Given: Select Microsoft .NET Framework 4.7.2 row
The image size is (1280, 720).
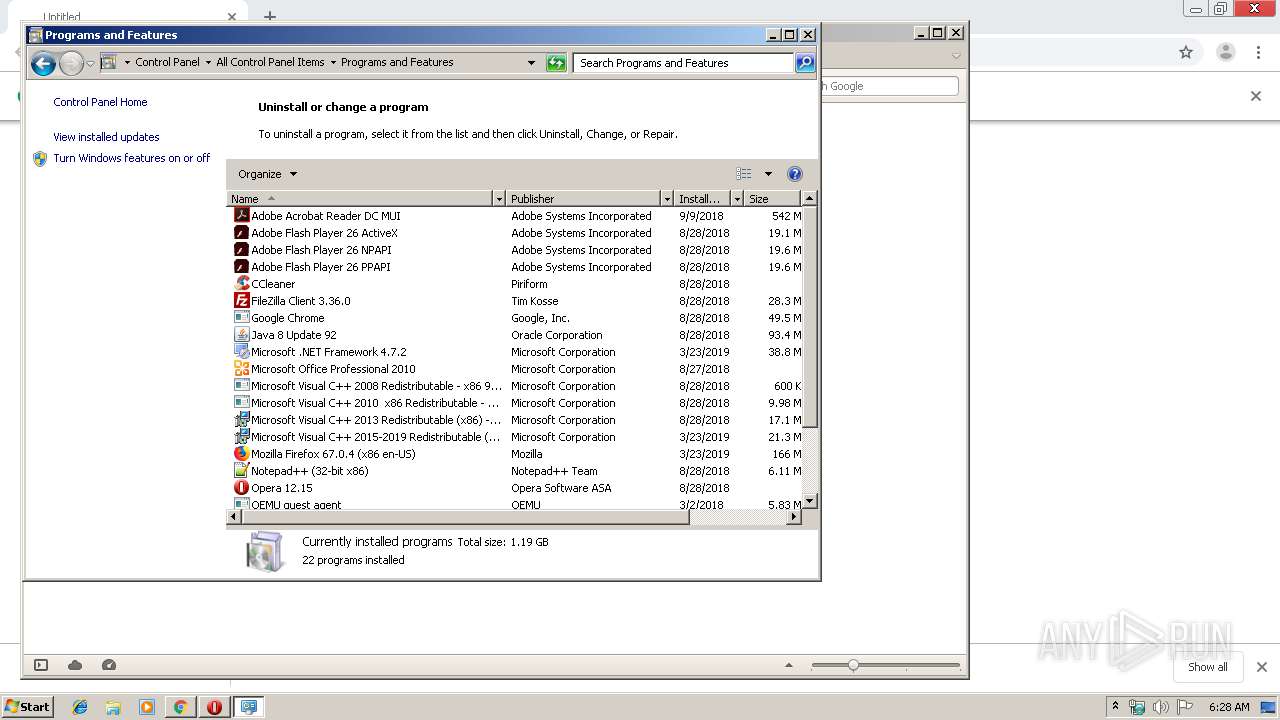Looking at the screenshot, I should click(x=515, y=352).
